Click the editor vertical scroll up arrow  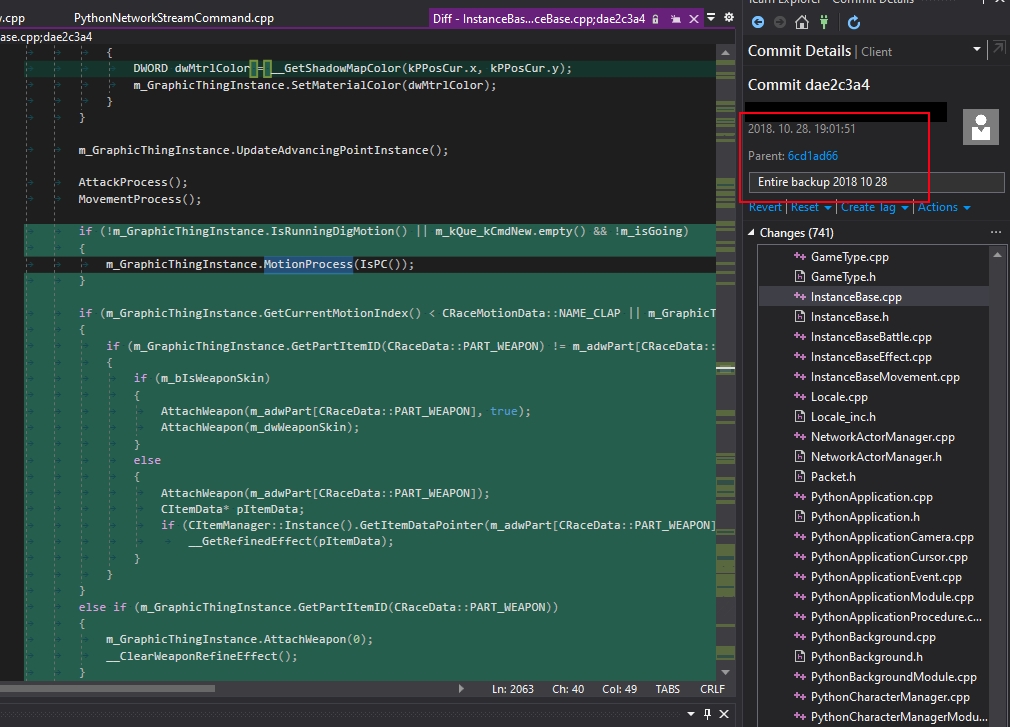click(725, 53)
